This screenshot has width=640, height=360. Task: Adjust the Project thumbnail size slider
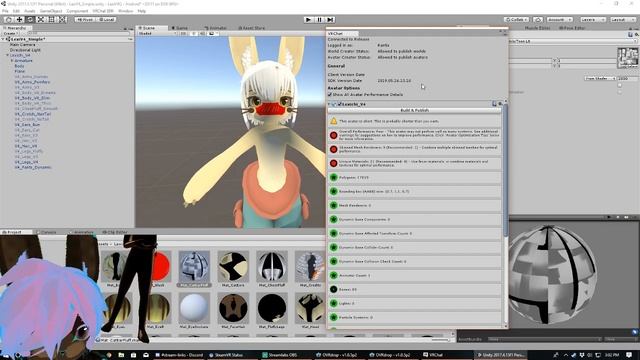[x=440, y=340]
